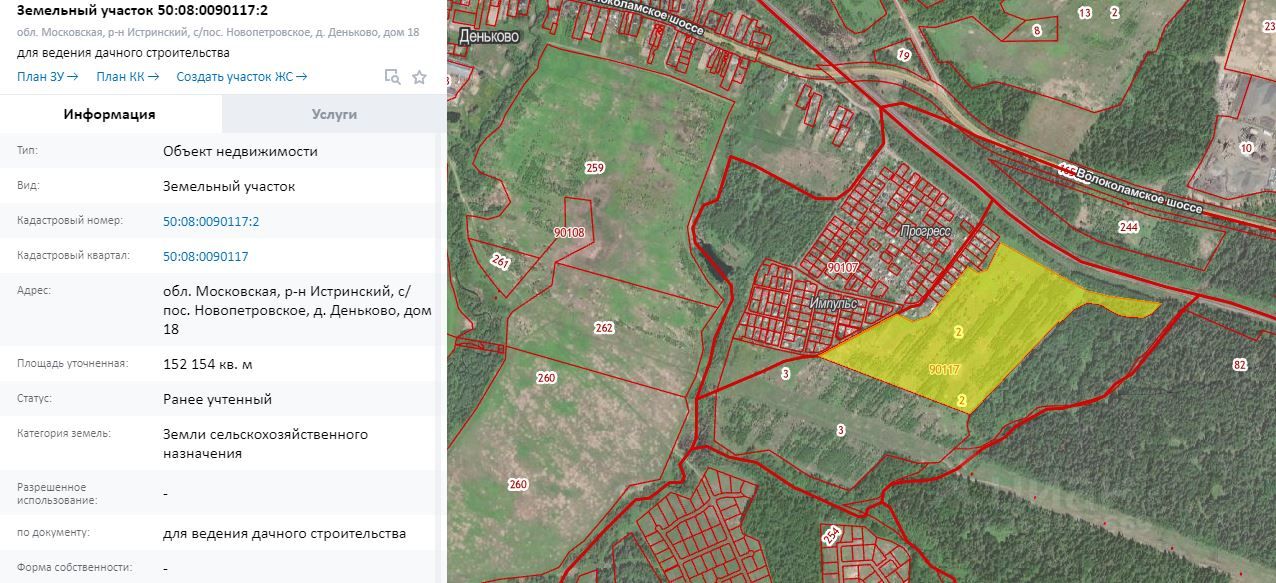This screenshot has height=583, width=1276.
Task: Select the Информация tab
Action: 110,114
